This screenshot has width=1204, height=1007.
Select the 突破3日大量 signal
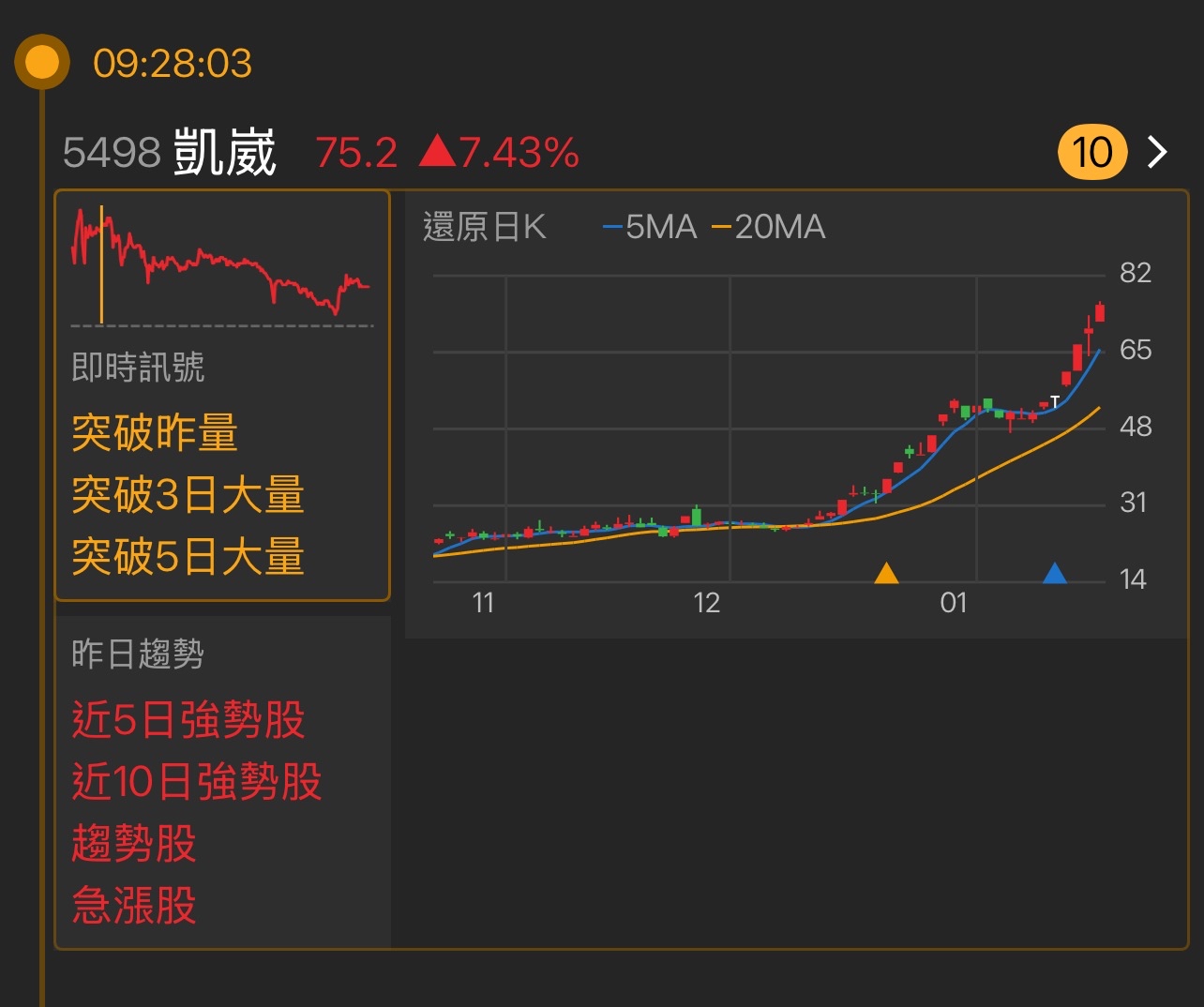188,494
